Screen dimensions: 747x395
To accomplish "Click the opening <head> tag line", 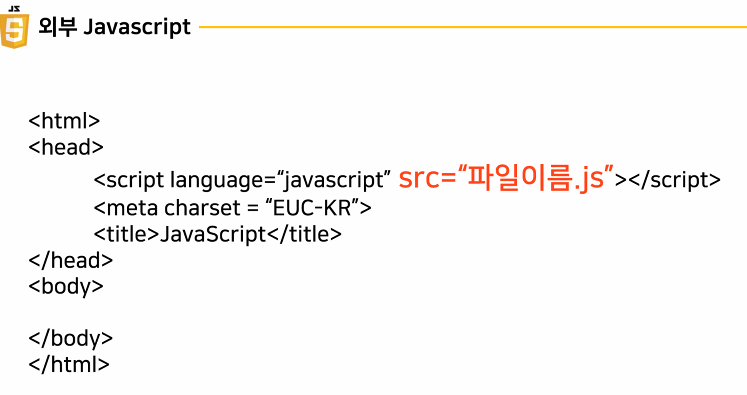I will click(x=66, y=147).
